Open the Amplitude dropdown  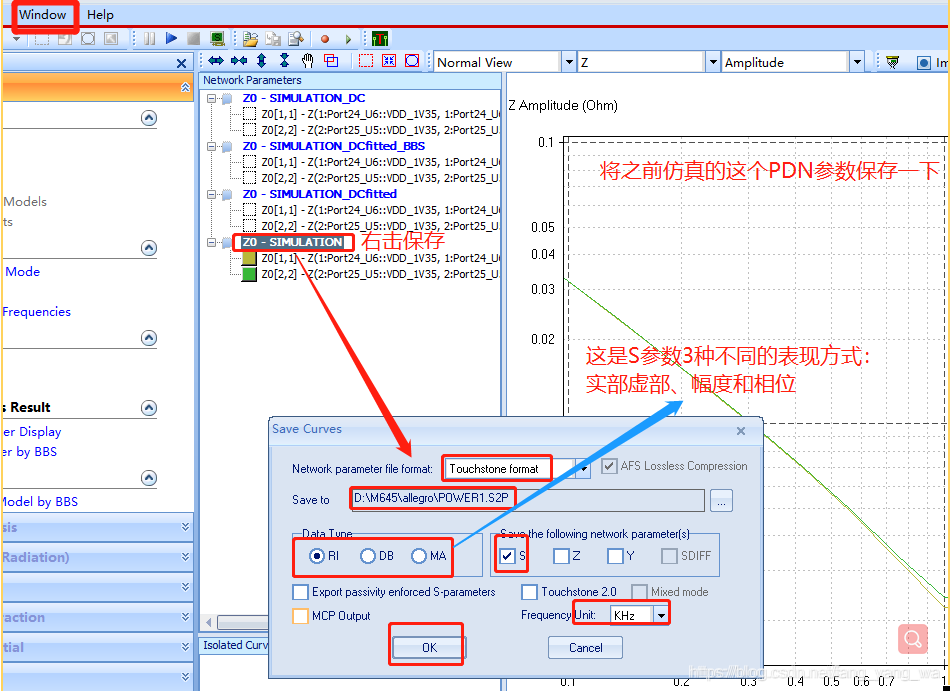(857, 62)
